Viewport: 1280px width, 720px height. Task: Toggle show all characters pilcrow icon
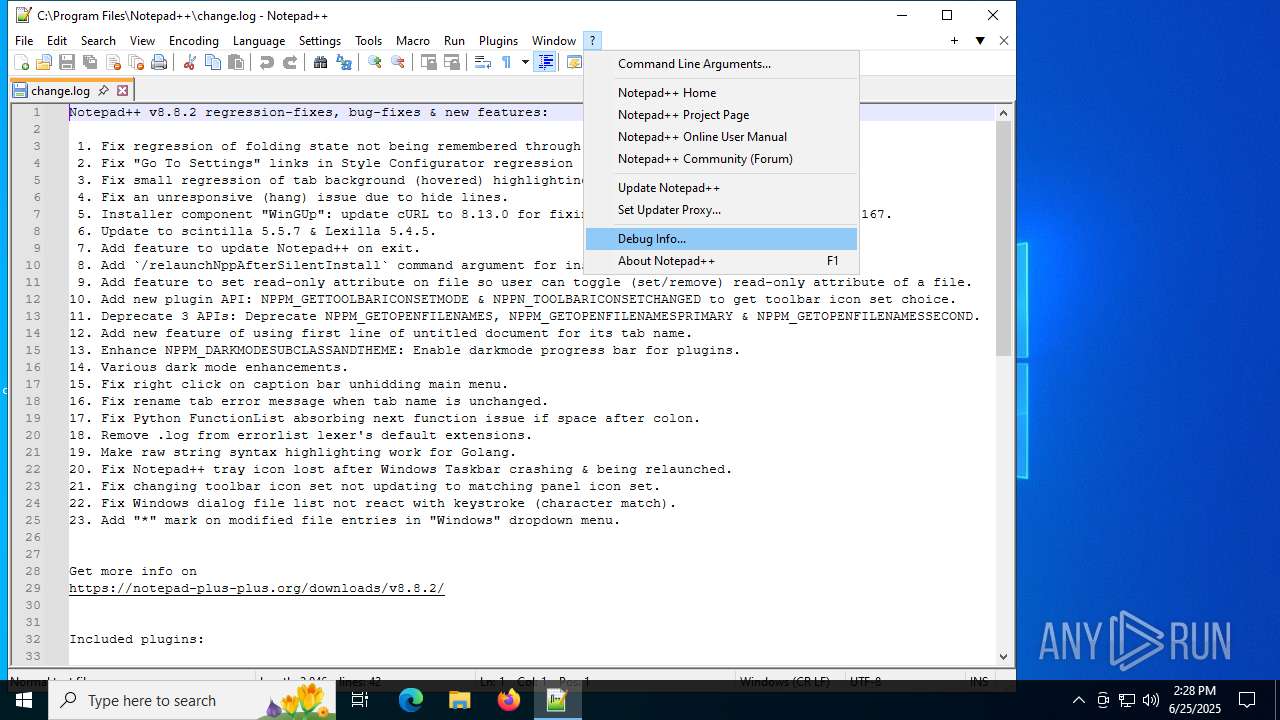pyautogui.click(x=506, y=63)
